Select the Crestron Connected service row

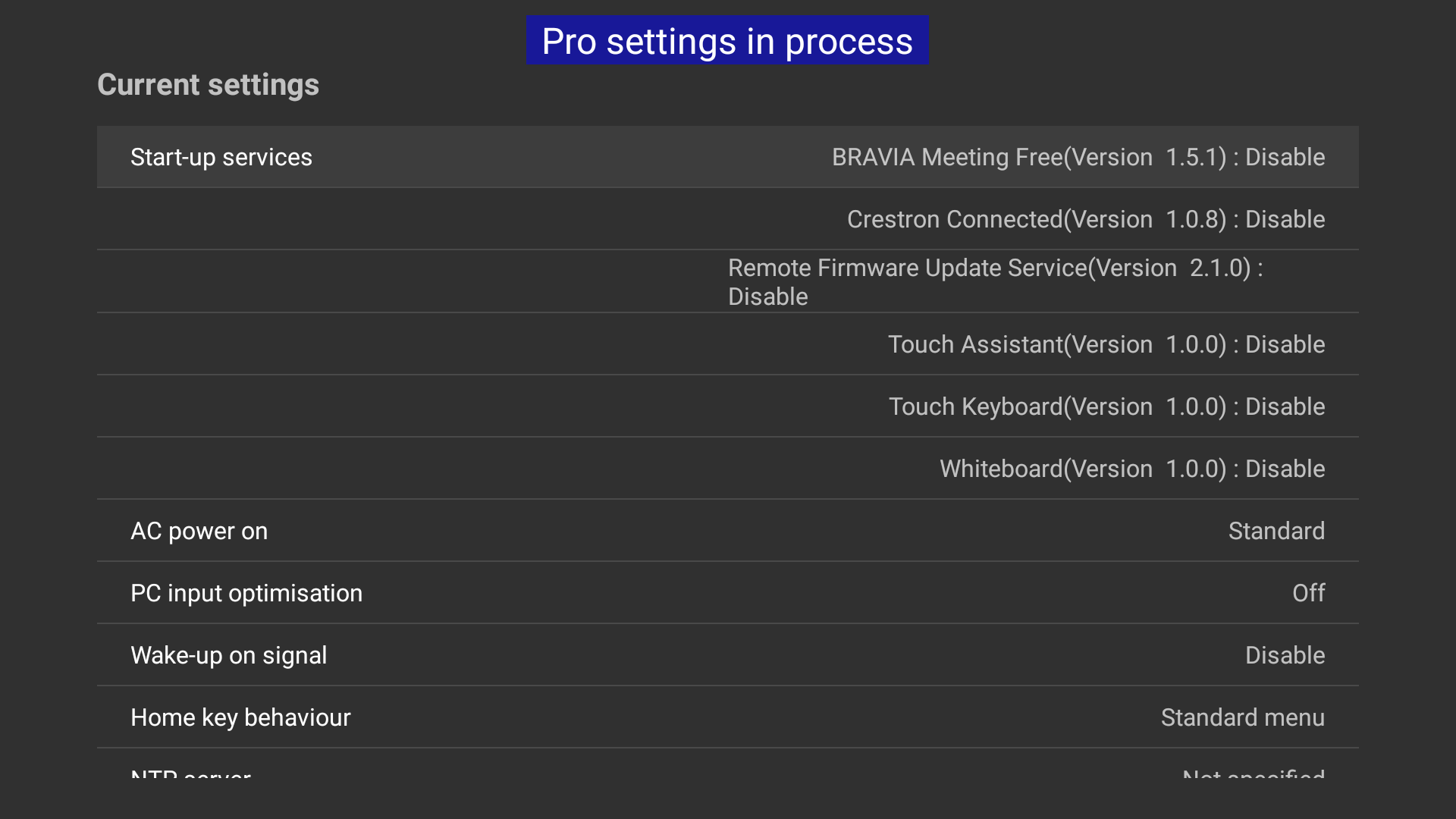(x=1085, y=219)
